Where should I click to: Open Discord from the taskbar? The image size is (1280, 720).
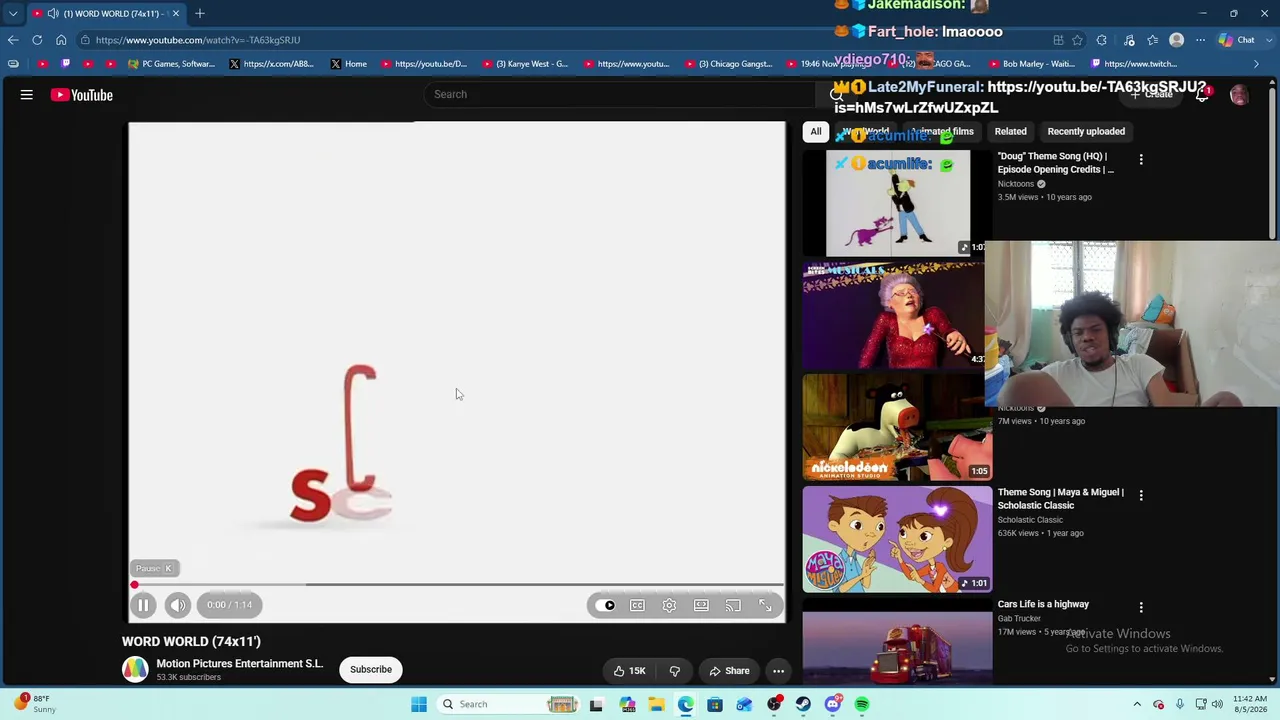pyautogui.click(x=833, y=704)
